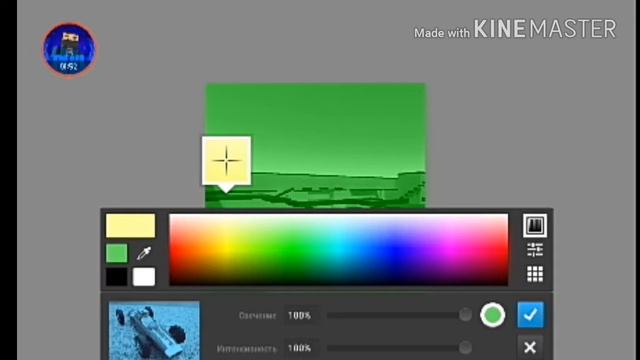Tap the blue car clip thumbnail

(154, 331)
